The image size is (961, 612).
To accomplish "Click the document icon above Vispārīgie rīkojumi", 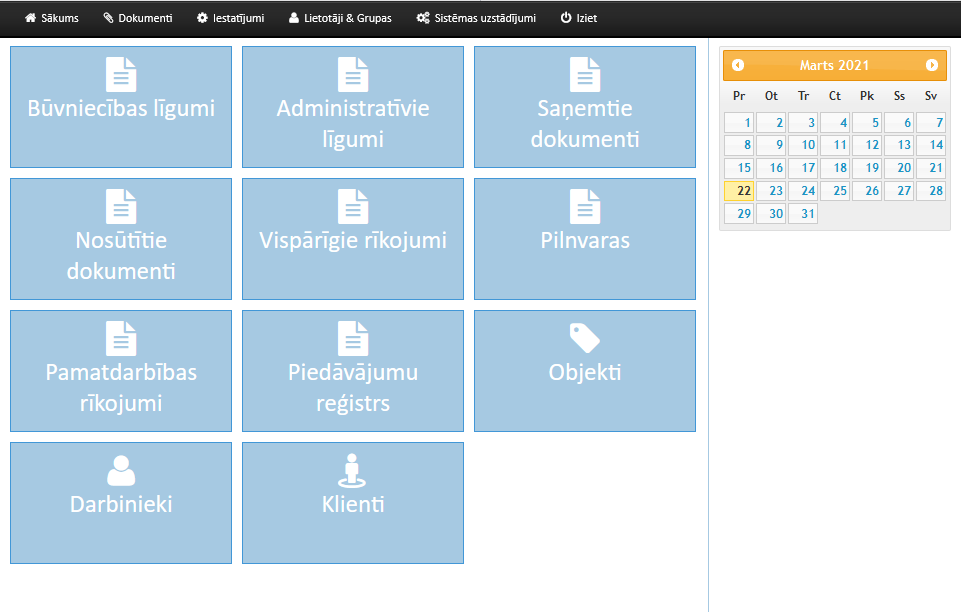I will (x=353, y=207).
